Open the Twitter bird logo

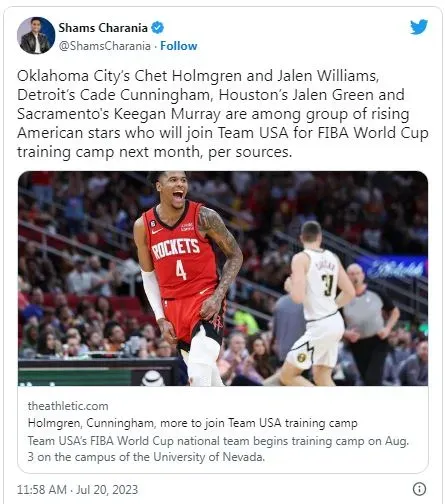click(419, 27)
